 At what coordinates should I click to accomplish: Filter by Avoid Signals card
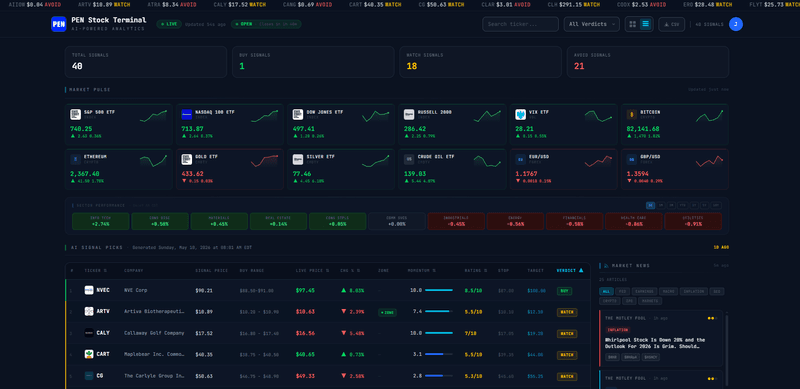click(648, 62)
